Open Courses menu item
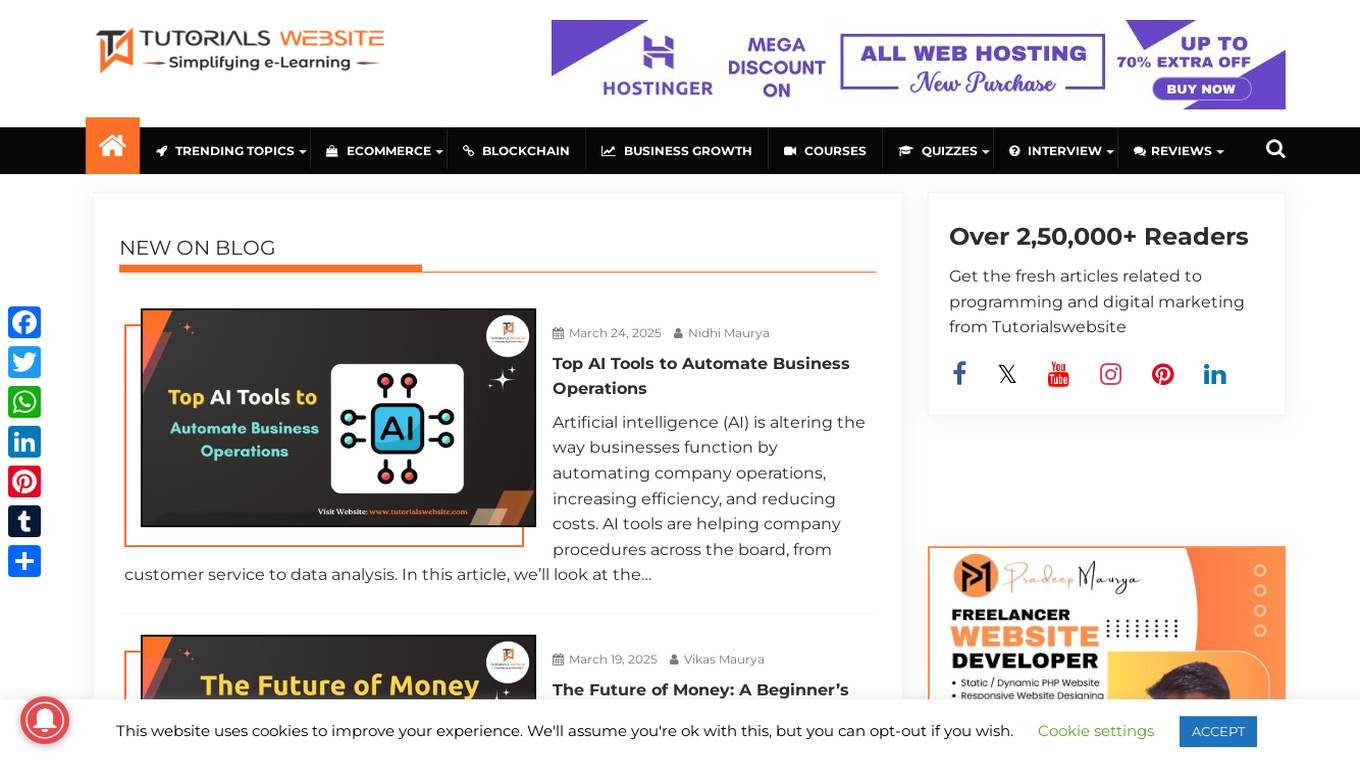This screenshot has height=764, width=1360. 825,151
